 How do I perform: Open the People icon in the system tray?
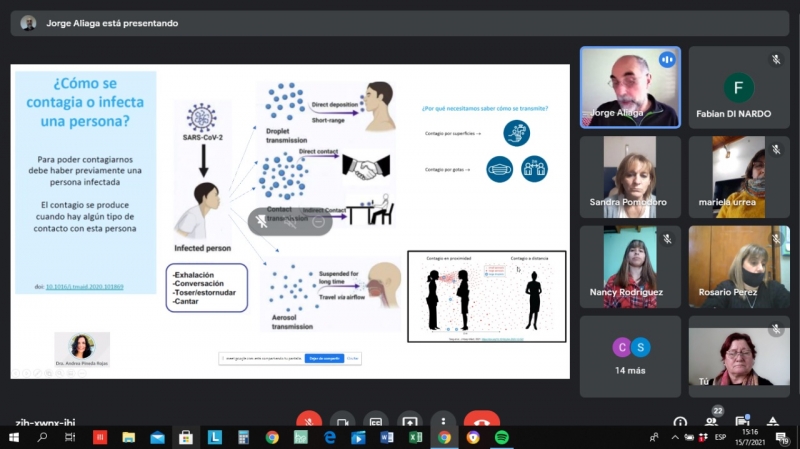pos(654,437)
